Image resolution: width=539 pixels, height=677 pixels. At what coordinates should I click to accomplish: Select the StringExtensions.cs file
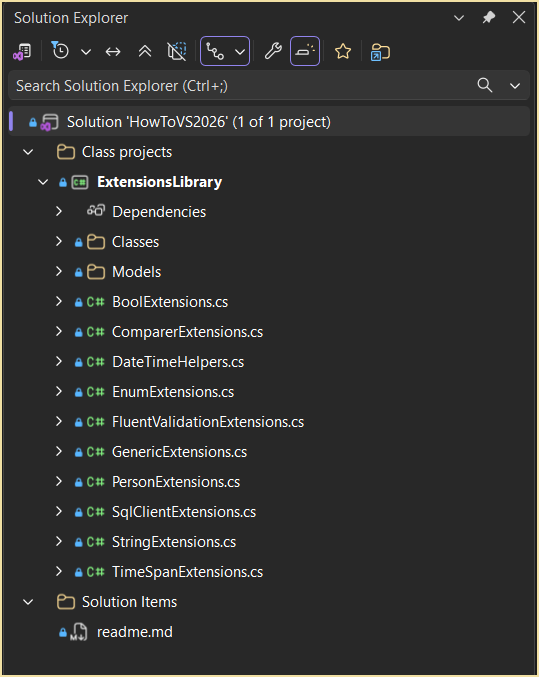(x=174, y=542)
